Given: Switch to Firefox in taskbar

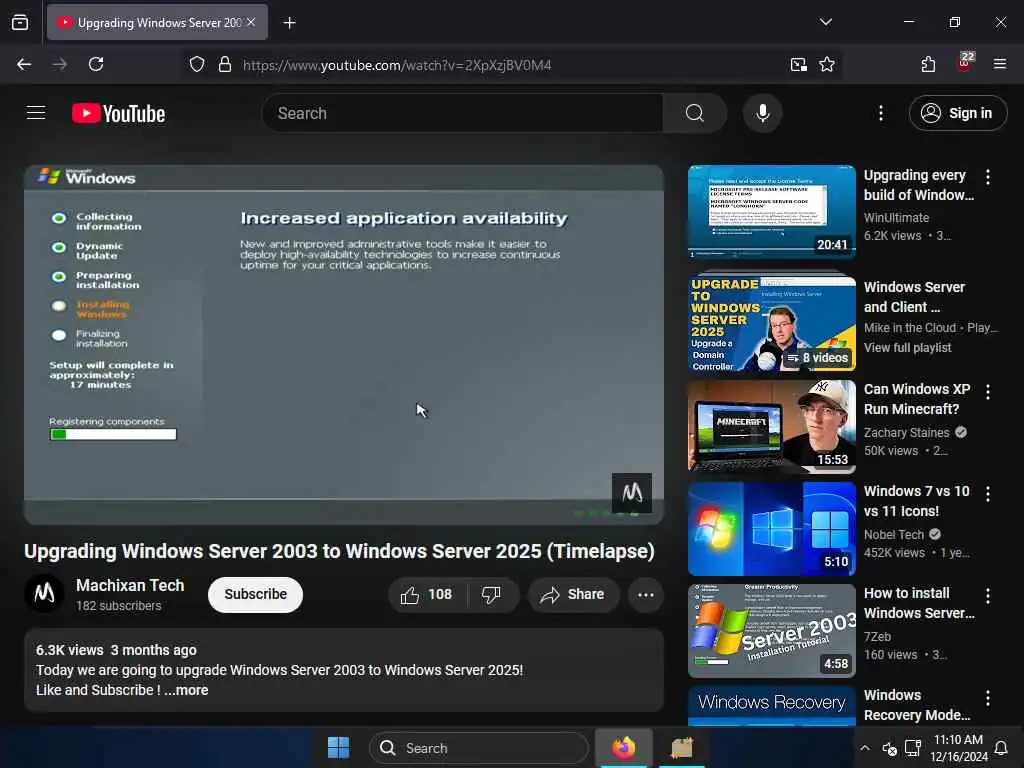Looking at the screenshot, I should pos(624,748).
